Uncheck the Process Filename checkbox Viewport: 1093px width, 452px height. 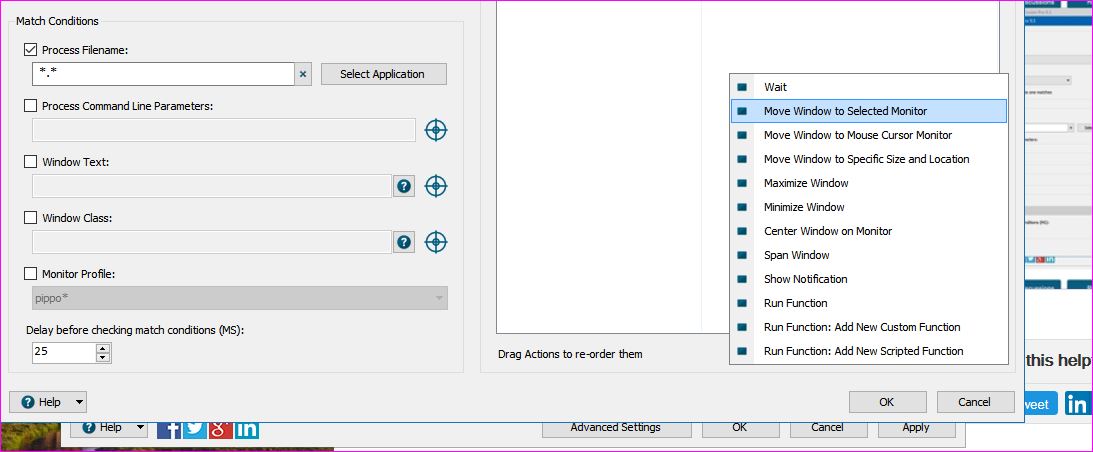30,50
